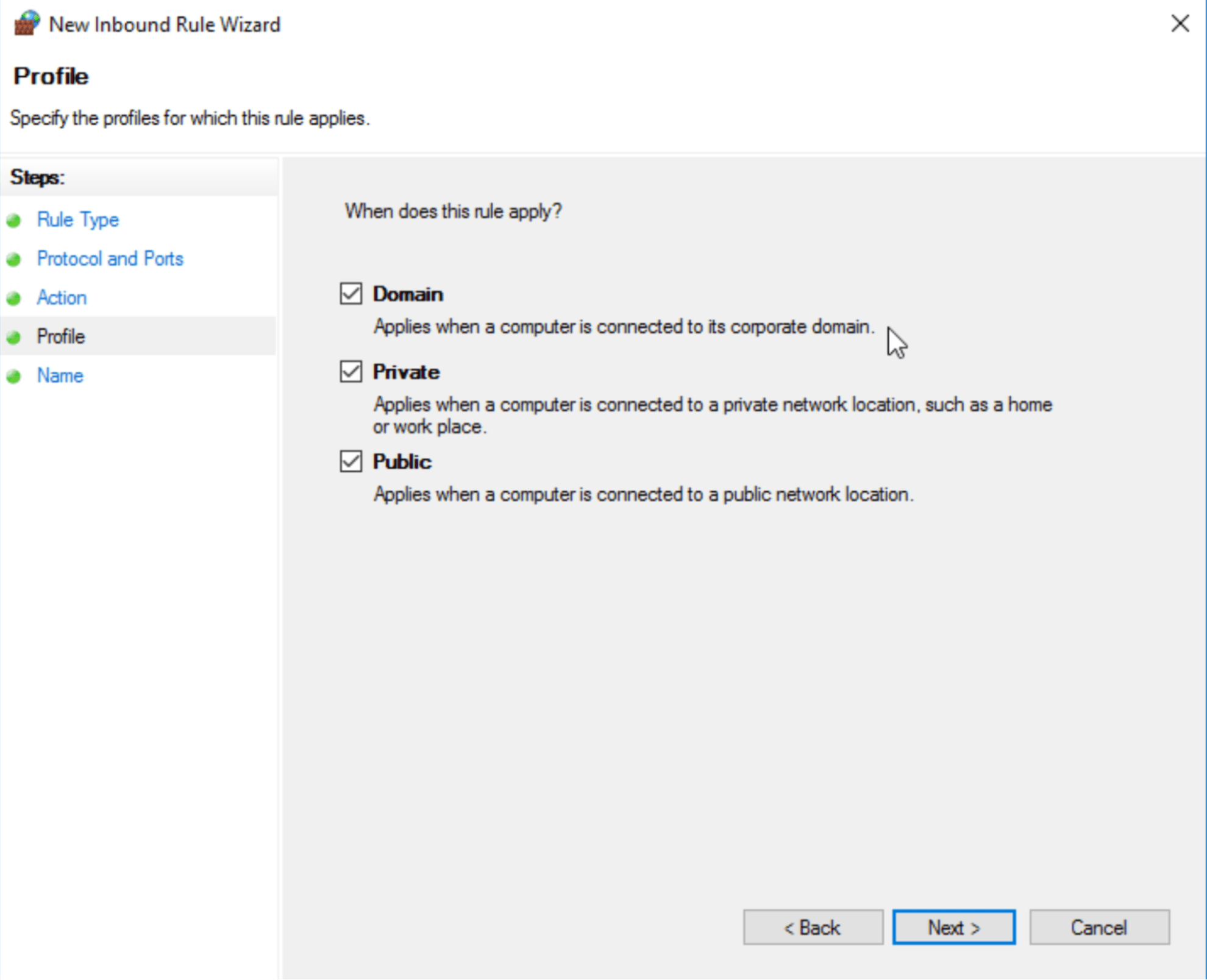
Task: Close the wizard with the X button
Action: pyautogui.click(x=1181, y=24)
